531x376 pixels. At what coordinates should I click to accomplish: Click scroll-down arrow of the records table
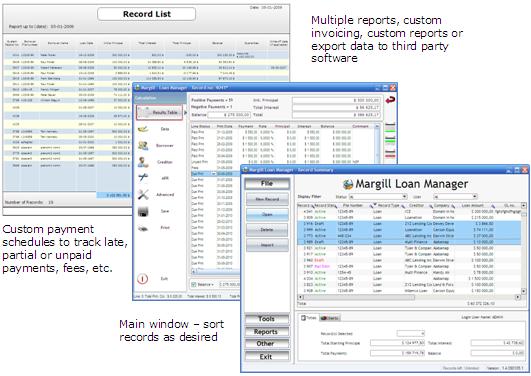point(524,291)
